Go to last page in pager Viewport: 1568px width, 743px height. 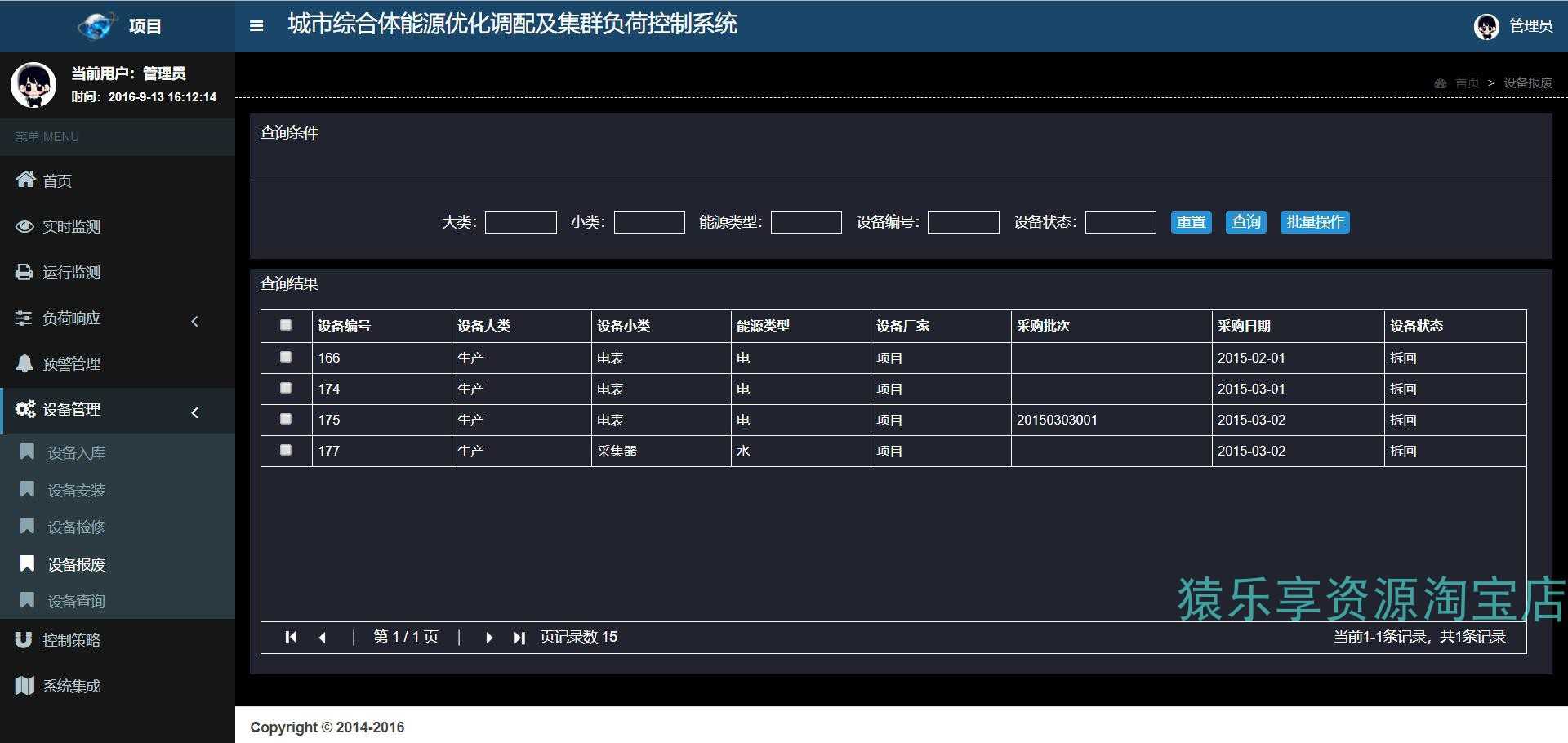[519, 638]
